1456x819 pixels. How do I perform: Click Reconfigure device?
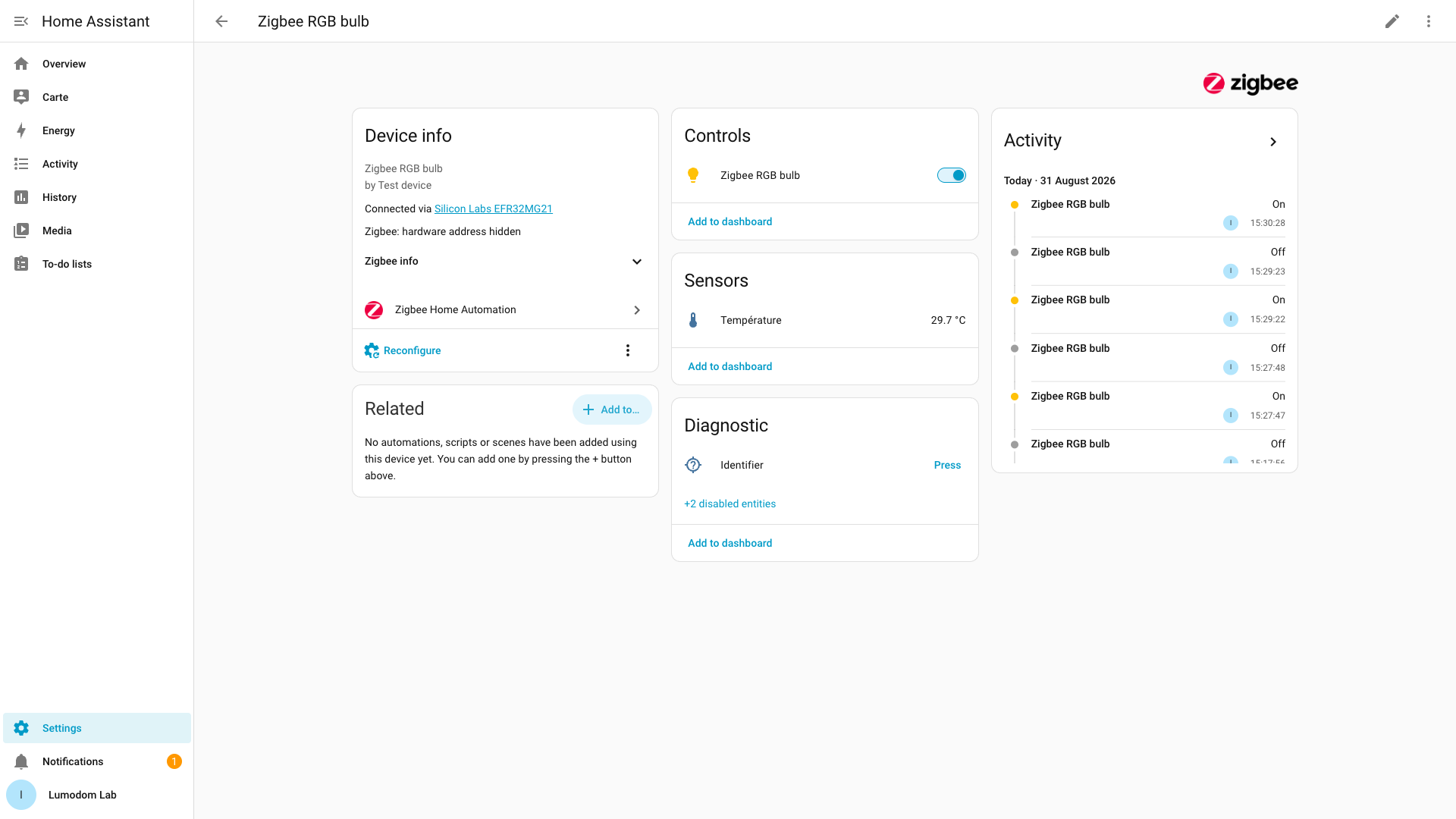(x=403, y=350)
